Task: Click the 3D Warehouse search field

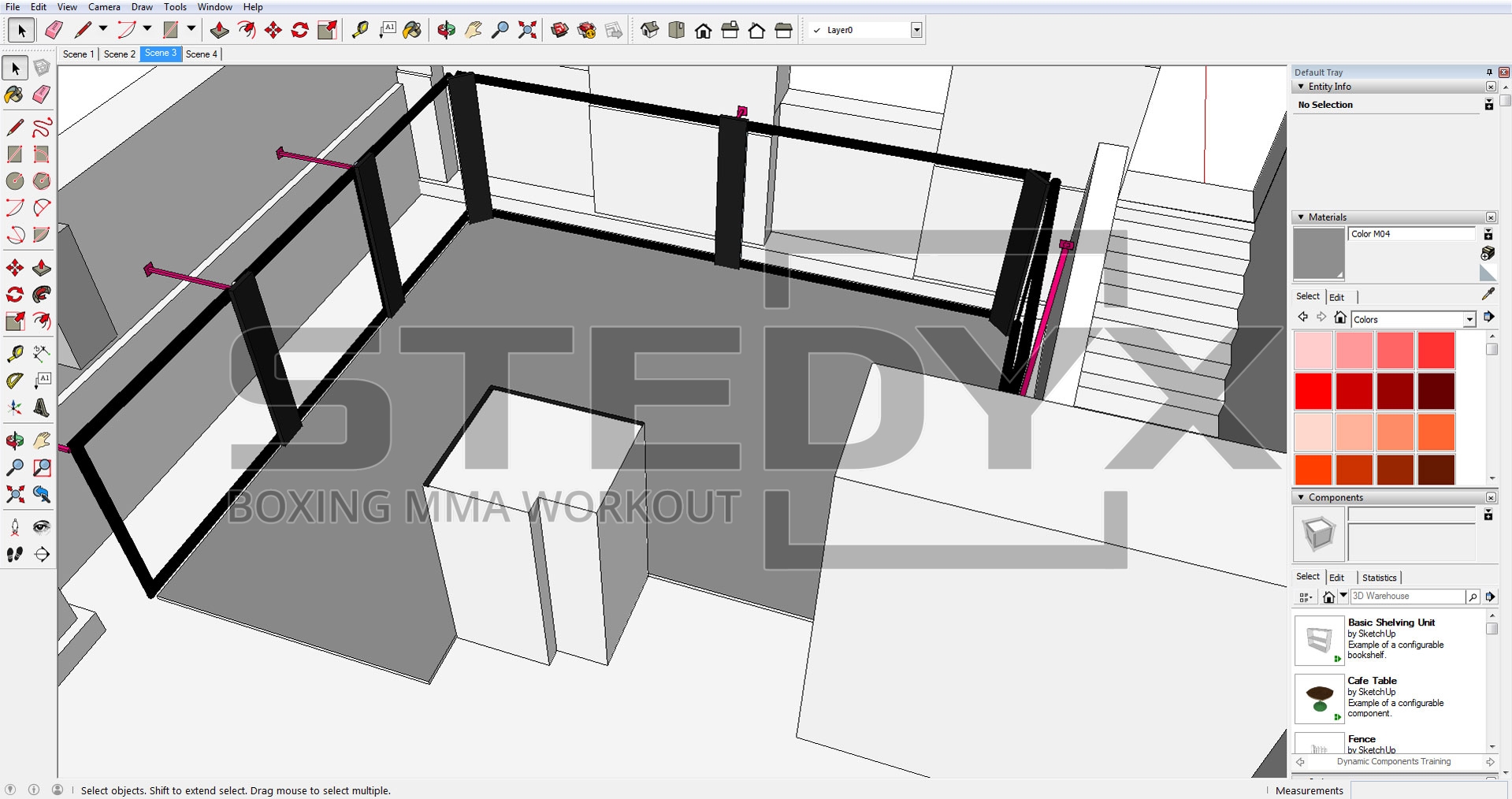Action: click(1407, 596)
